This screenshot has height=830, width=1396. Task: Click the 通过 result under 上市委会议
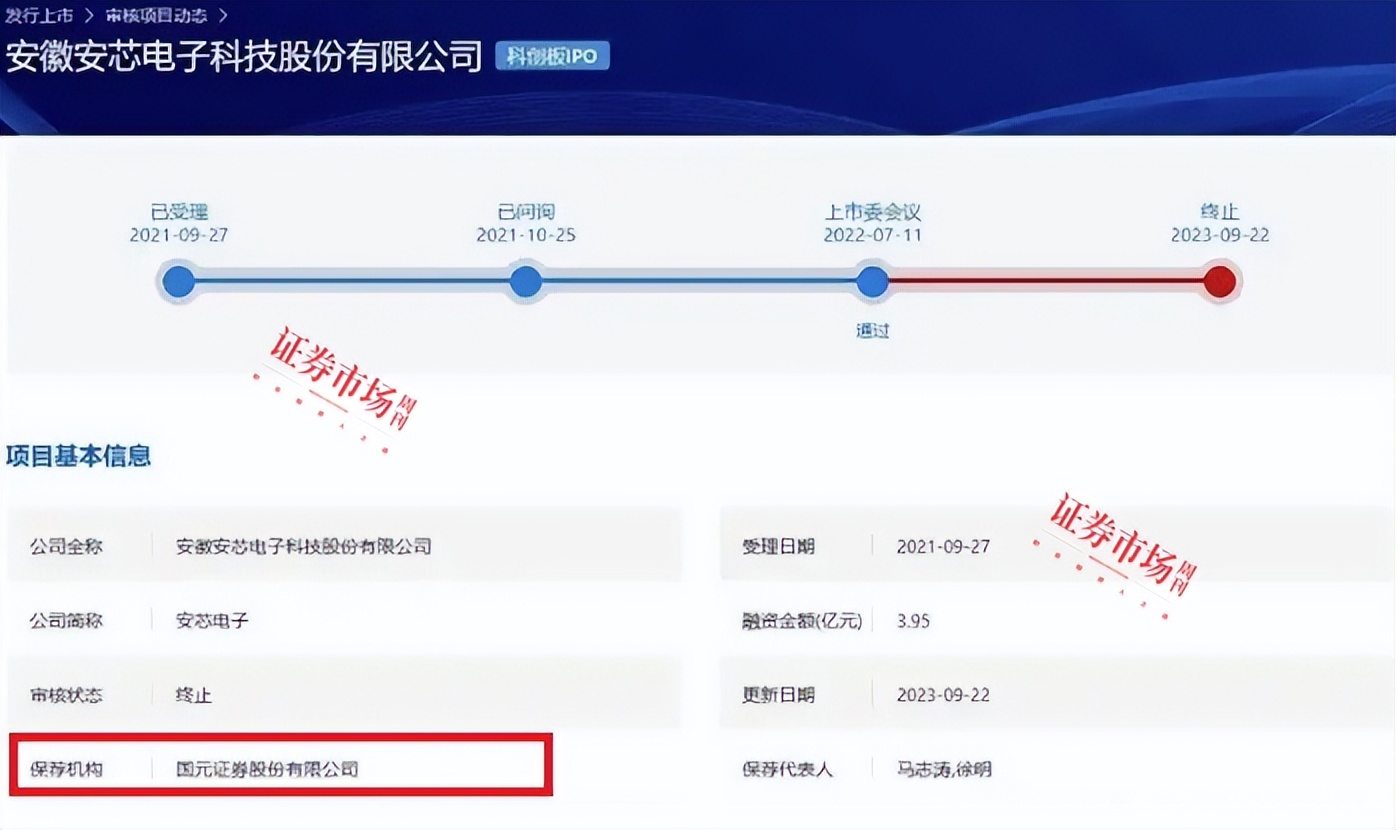point(873,331)
